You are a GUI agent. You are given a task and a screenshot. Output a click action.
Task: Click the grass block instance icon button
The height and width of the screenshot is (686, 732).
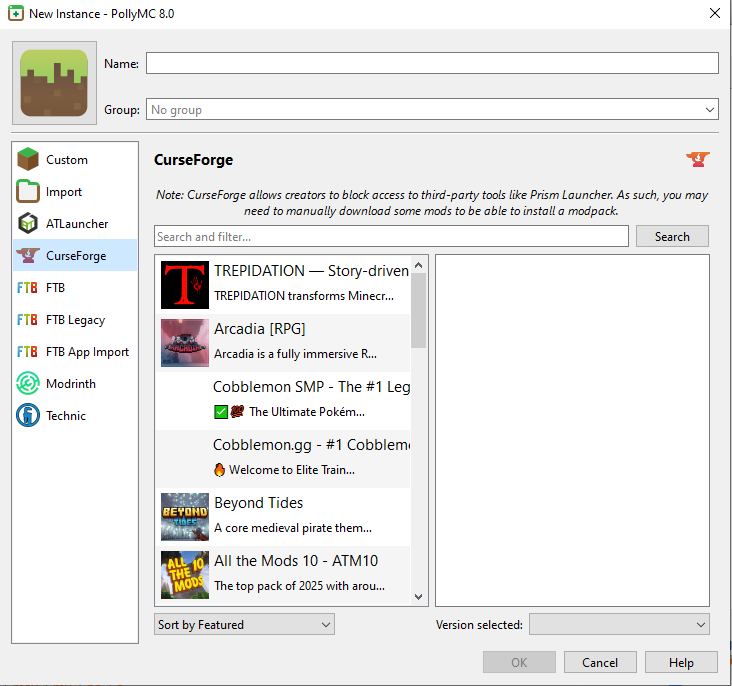(x=54, y=83)
